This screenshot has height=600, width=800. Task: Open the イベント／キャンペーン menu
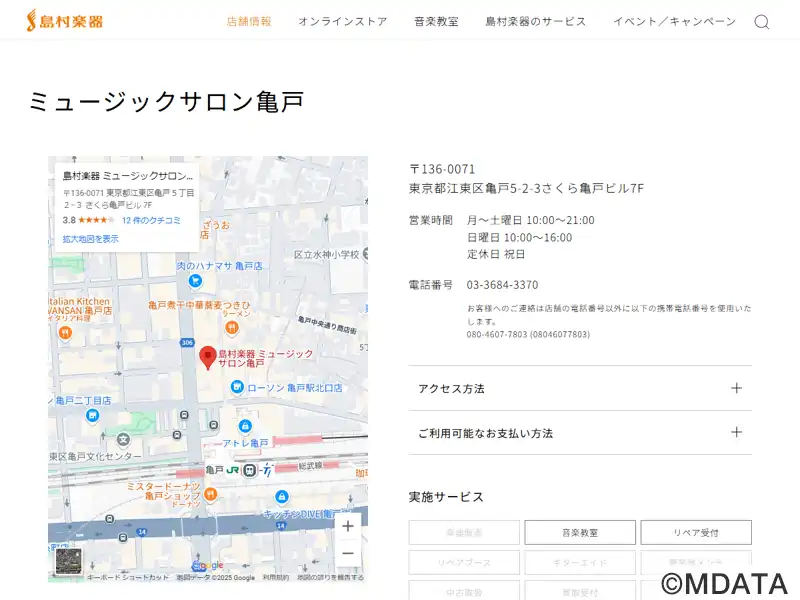pos(674,21)
